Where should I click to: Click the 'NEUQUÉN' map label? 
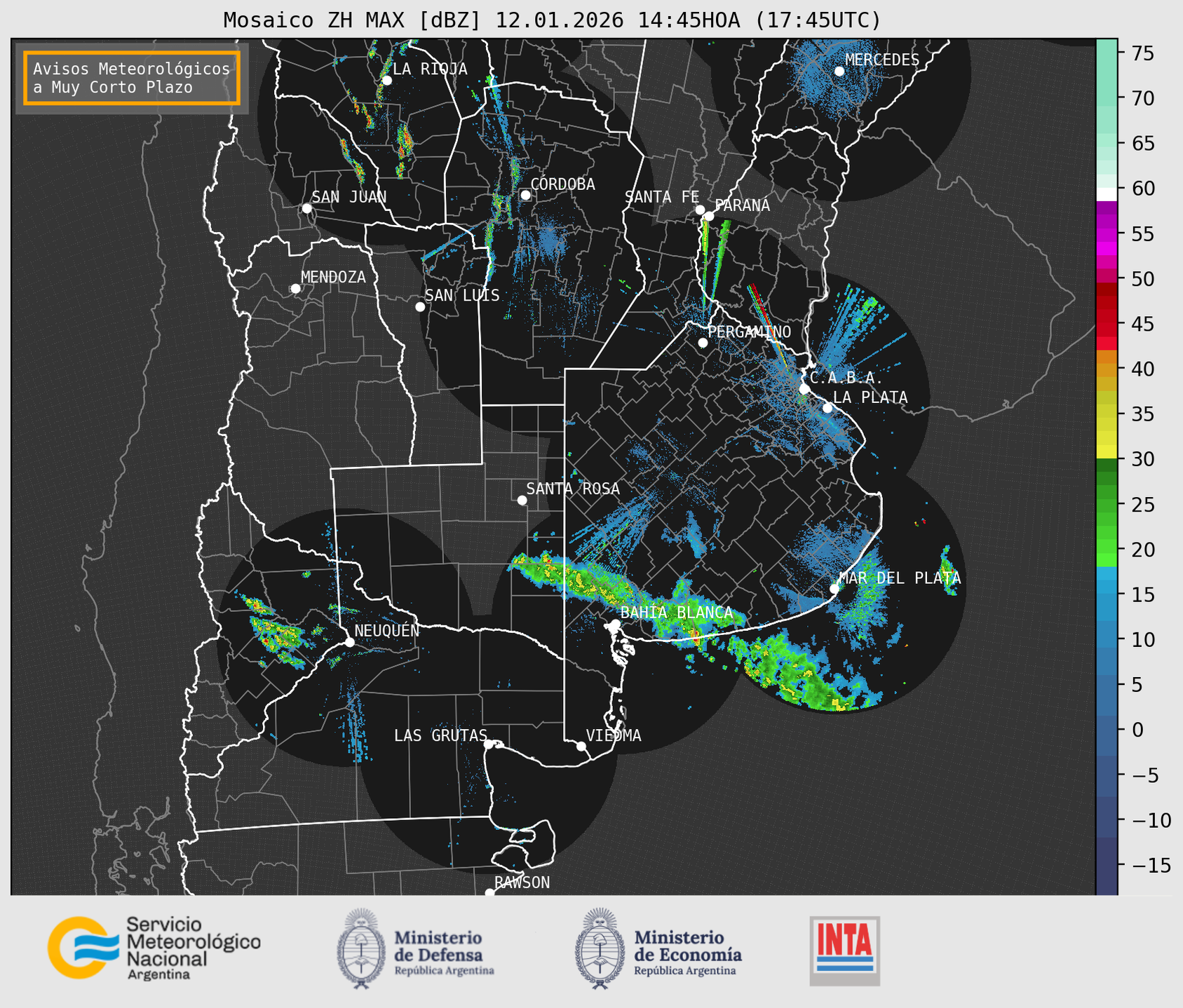(x=387, y=630)
